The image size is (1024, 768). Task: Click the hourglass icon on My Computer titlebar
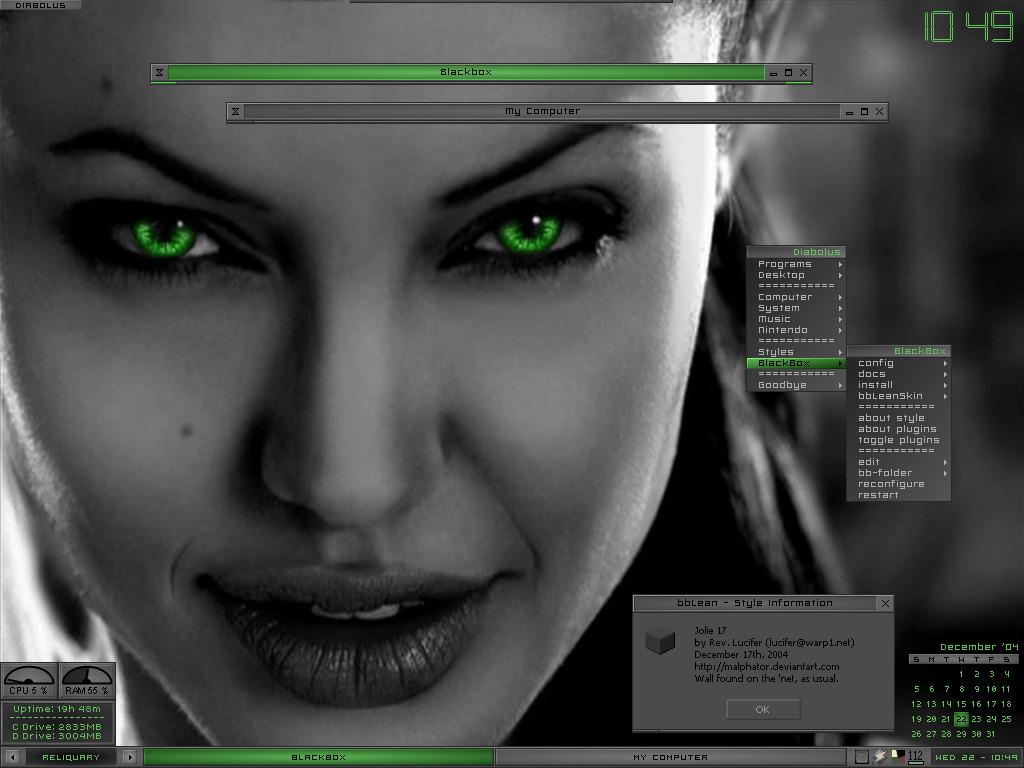tap(235, 112)
